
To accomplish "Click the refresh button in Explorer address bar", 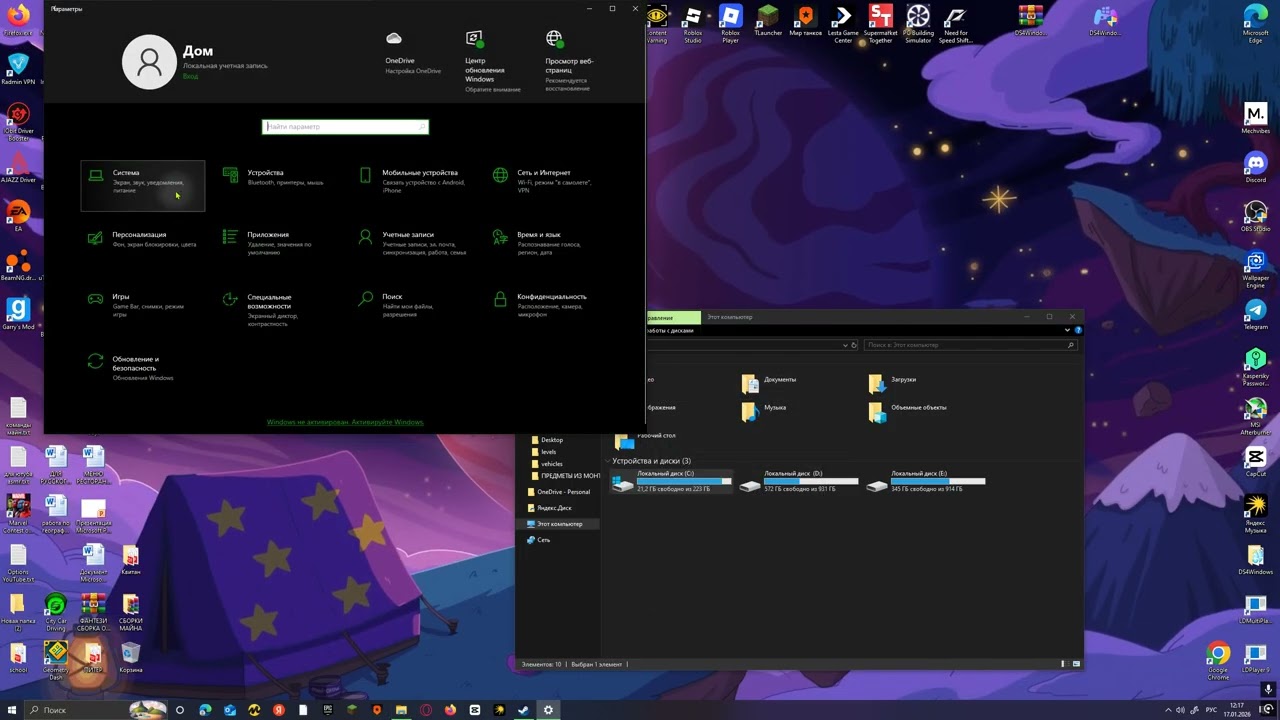I will 854,345.
